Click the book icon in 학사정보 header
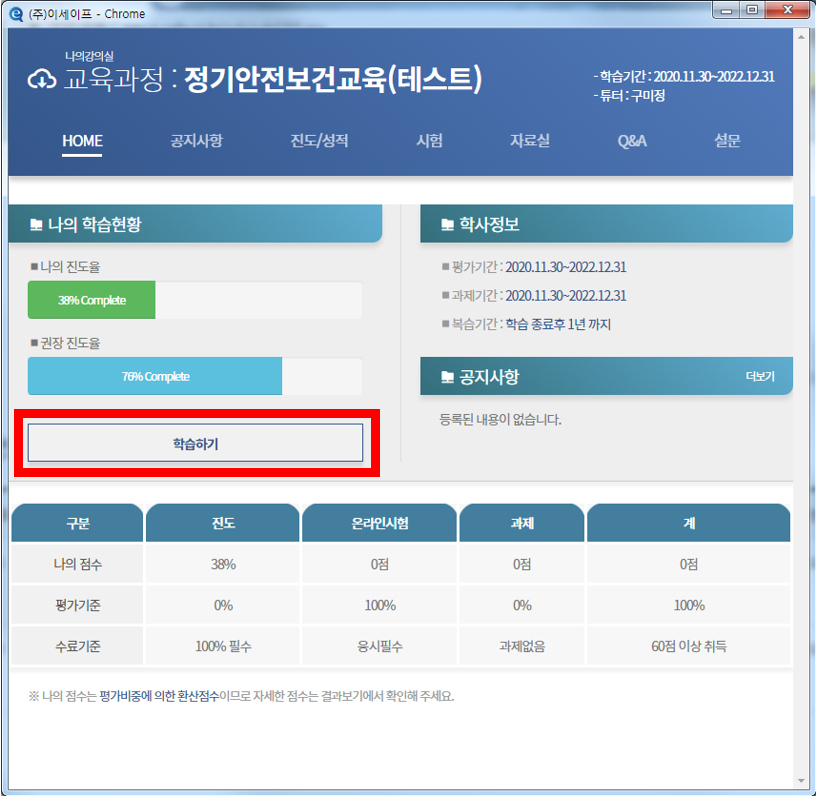Viewport: 816px width, 796px height. 447,225
